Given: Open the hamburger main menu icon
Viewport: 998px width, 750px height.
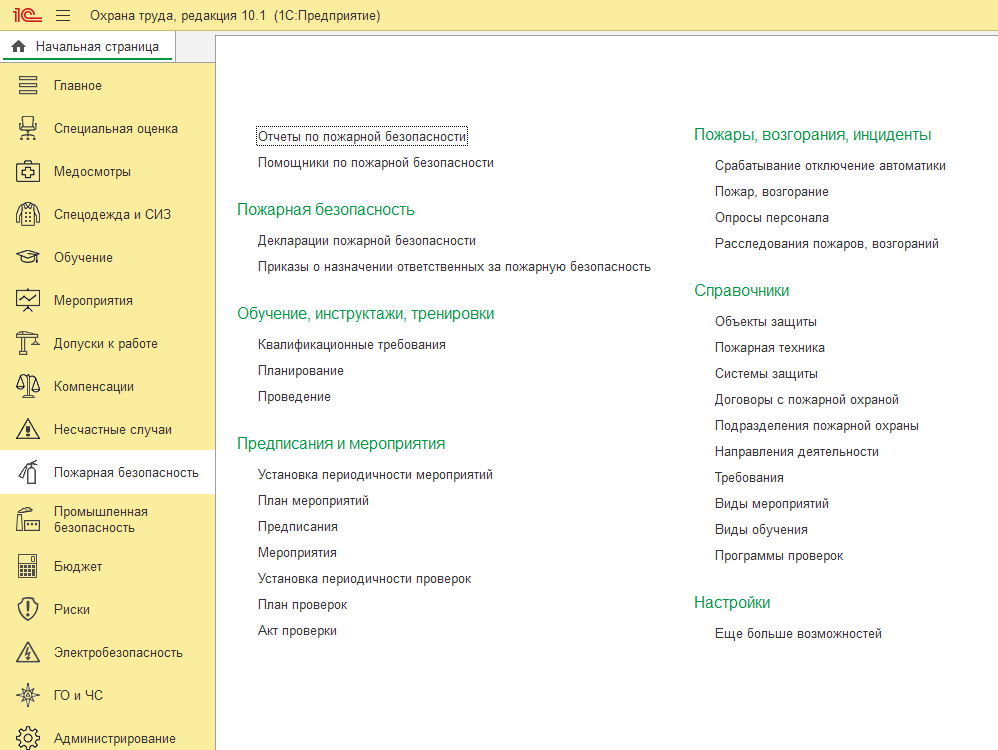Looking at the screenshot, I should [62, 15].
